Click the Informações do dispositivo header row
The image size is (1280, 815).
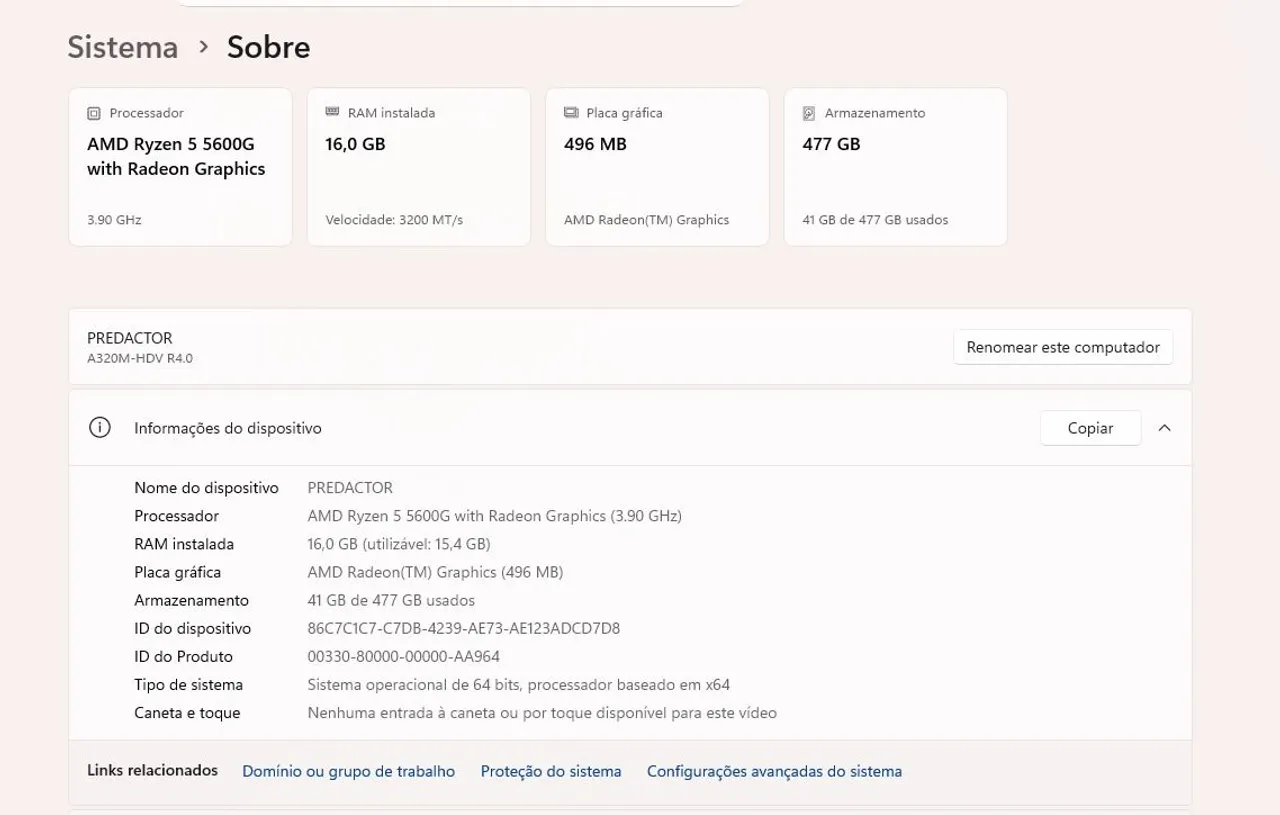[x=630, y=428]
